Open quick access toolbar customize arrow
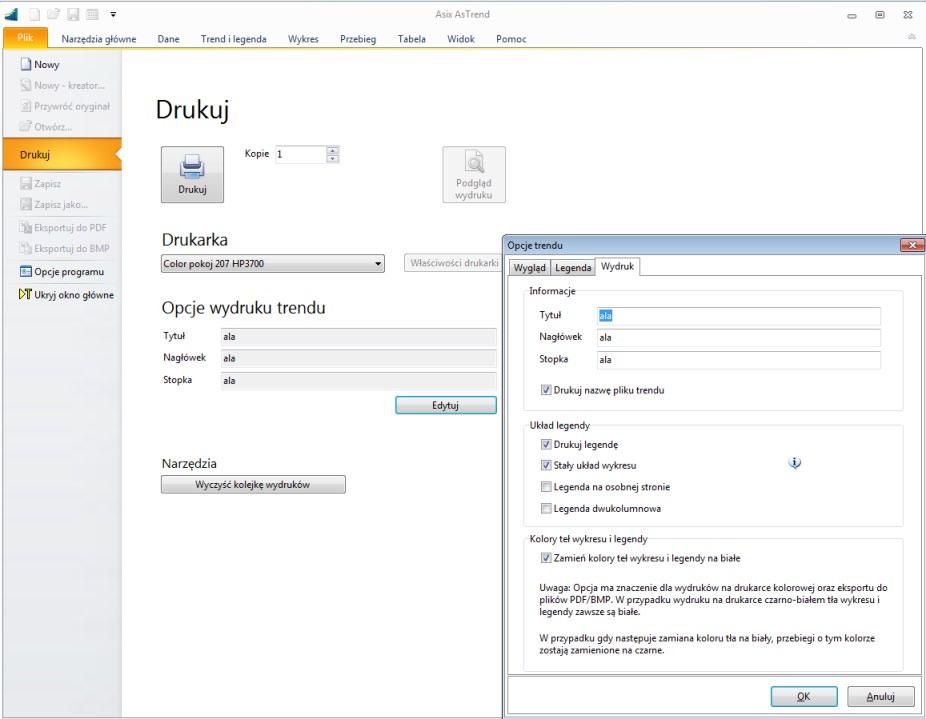This screenshot has height=719, width=926. (x=113, y=15)
